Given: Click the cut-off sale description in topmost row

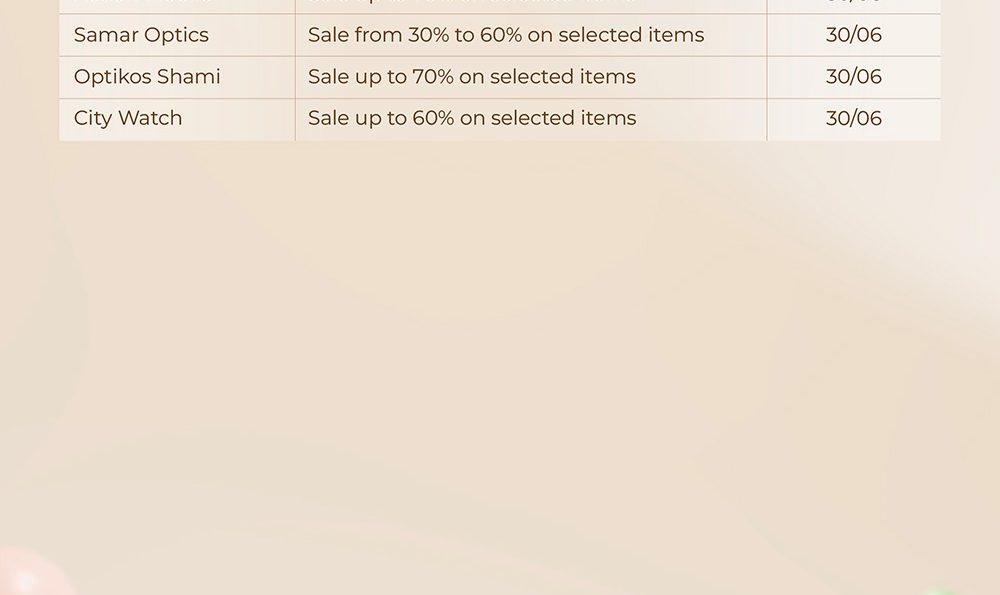Looking at the screenshot, I should pyautogui.click(x=472, y=2).
